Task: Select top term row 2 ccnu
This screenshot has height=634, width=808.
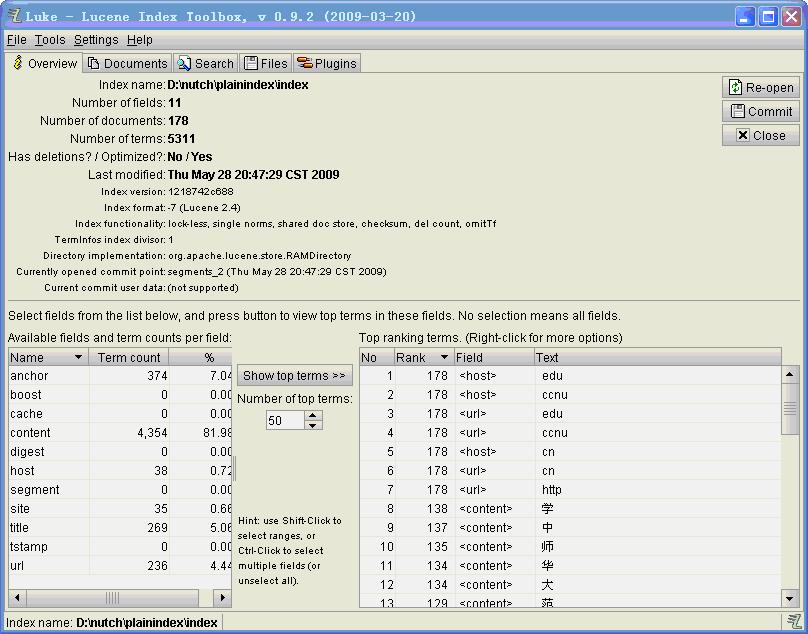Action: click(x=570, y=395)
